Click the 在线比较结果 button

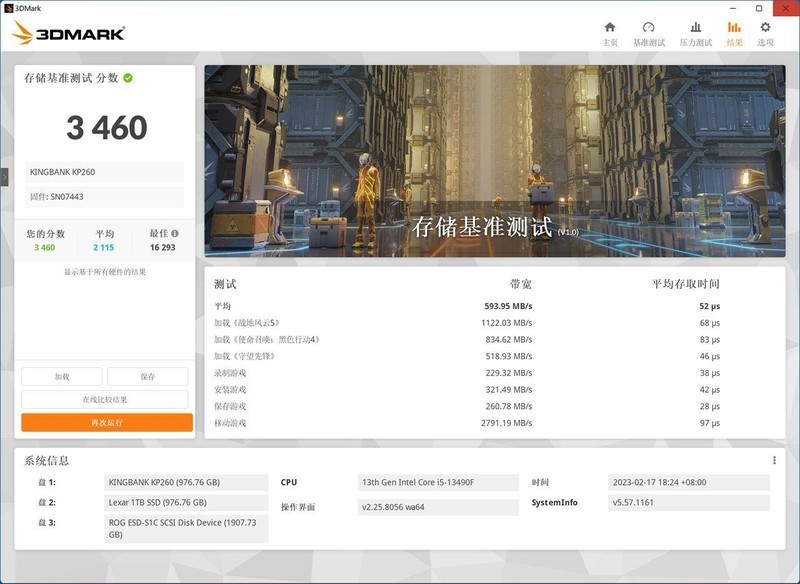coord(103,398)
